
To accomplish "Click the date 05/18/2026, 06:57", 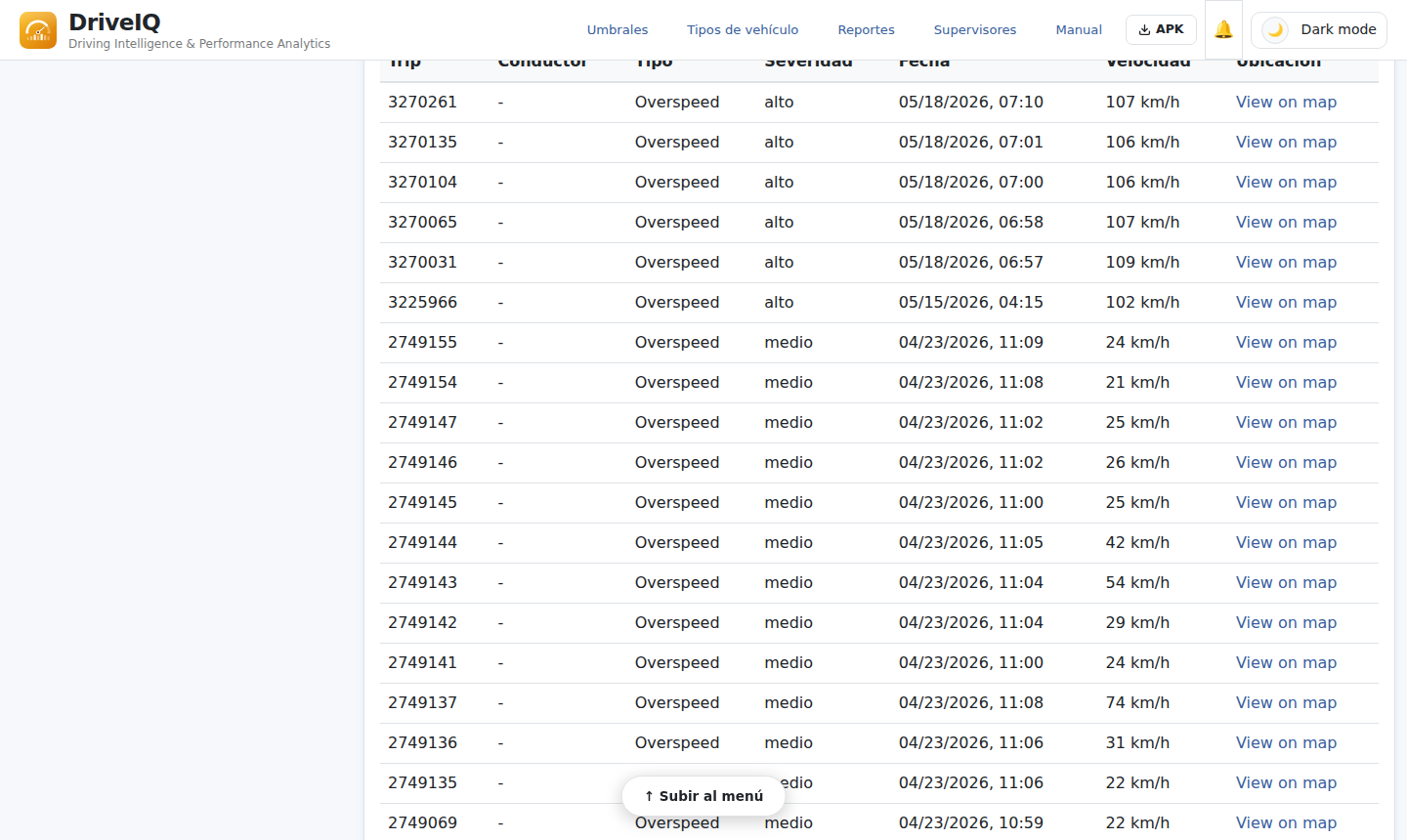I will pos(971,263).
